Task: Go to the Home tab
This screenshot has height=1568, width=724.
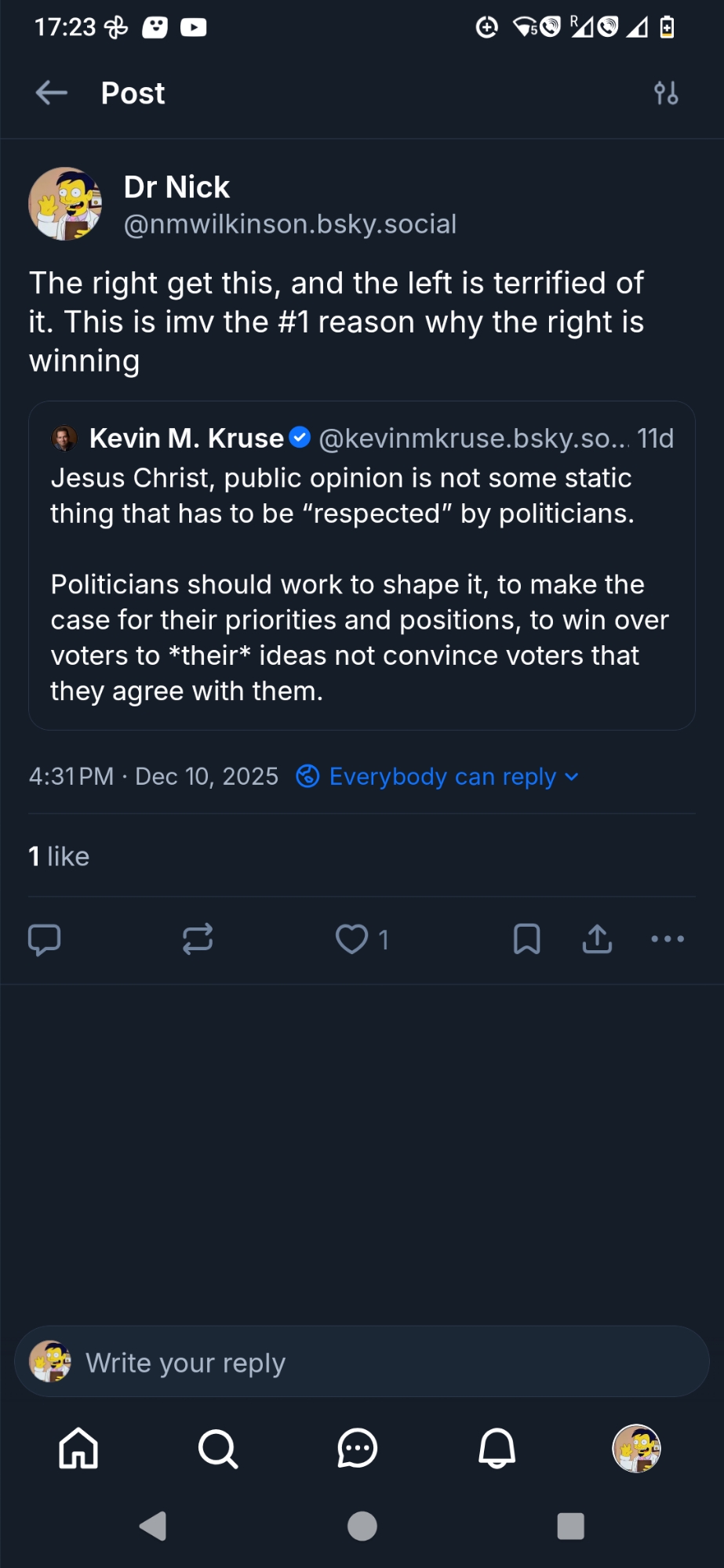Action: pyautogui.click(x=78, y=1448)
